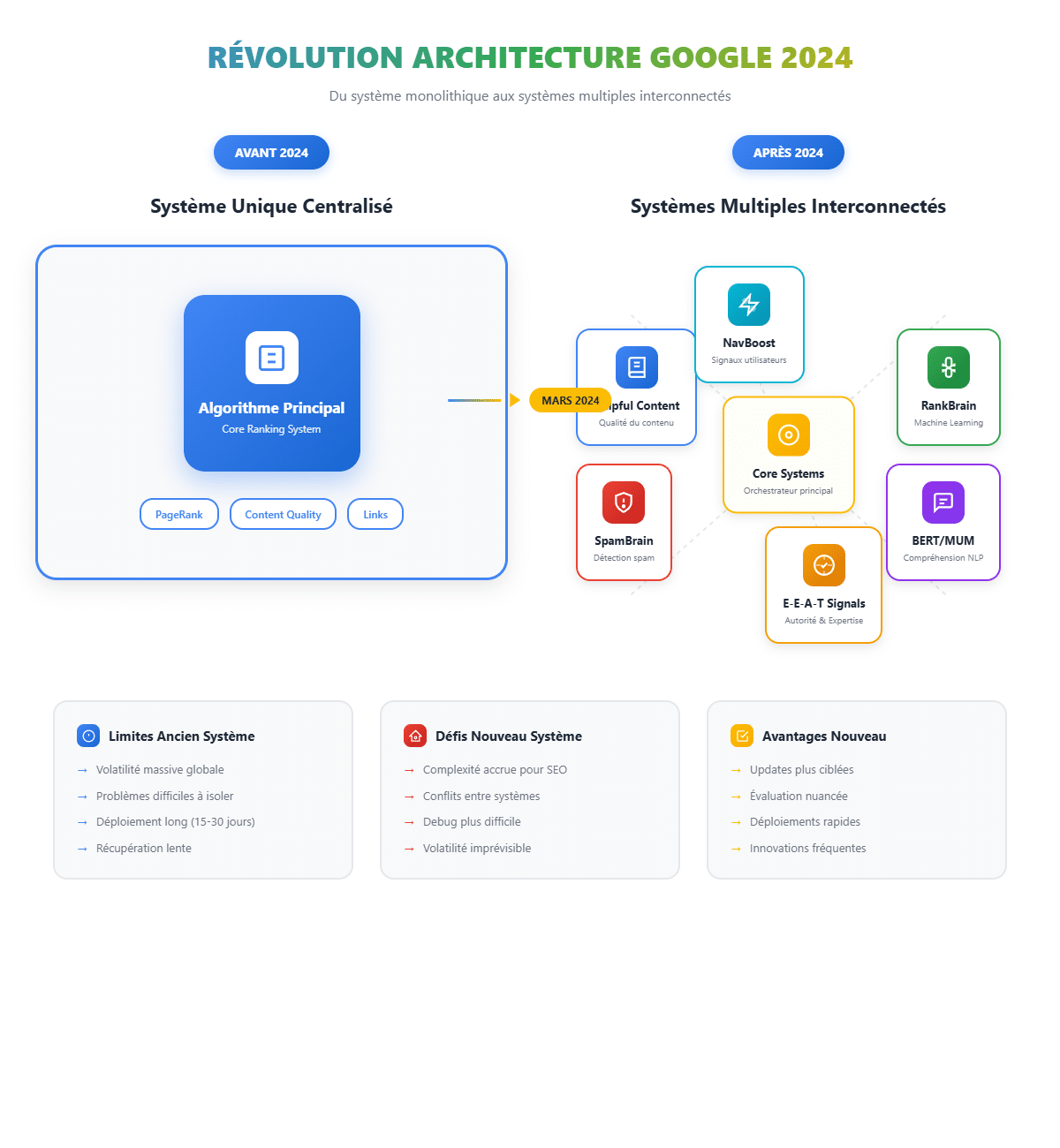
Task: Click Déploiement long (15-30 jours) item
Action: (x=176, y=822)
